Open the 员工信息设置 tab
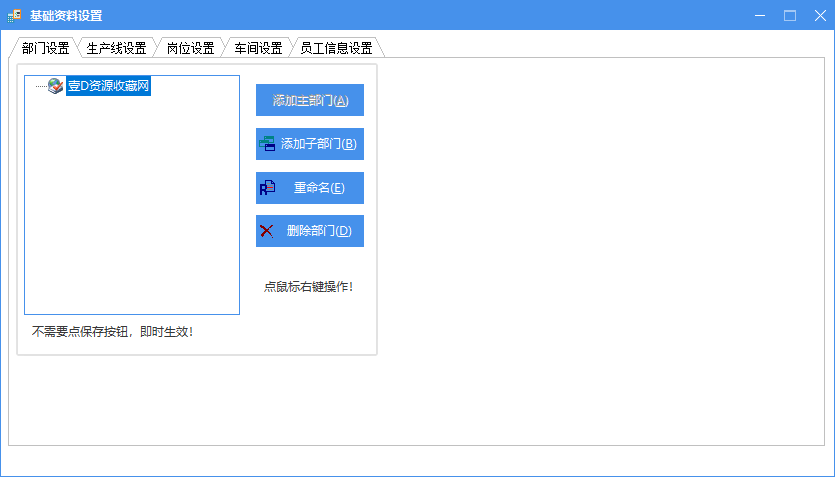Image resolution: width=835 pixels, height=477 pixels. (336, 48)
